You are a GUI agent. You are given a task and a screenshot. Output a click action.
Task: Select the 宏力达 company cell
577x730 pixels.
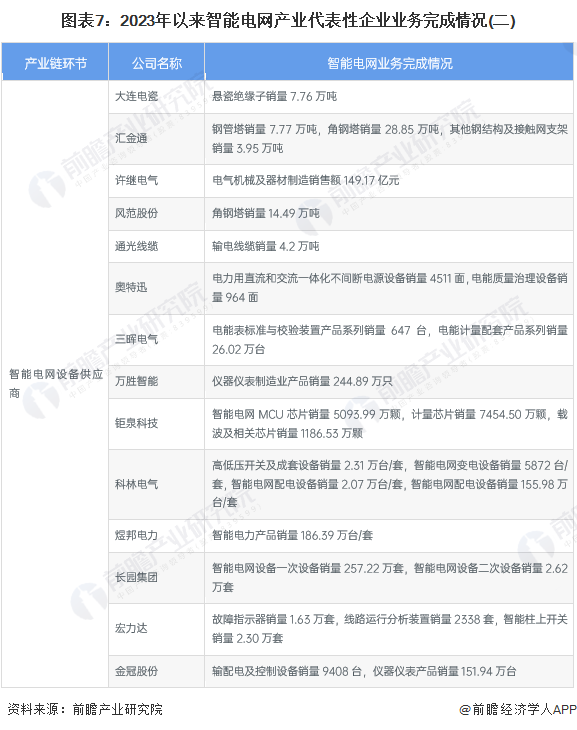pyautogui.click(x=156, y=629)
